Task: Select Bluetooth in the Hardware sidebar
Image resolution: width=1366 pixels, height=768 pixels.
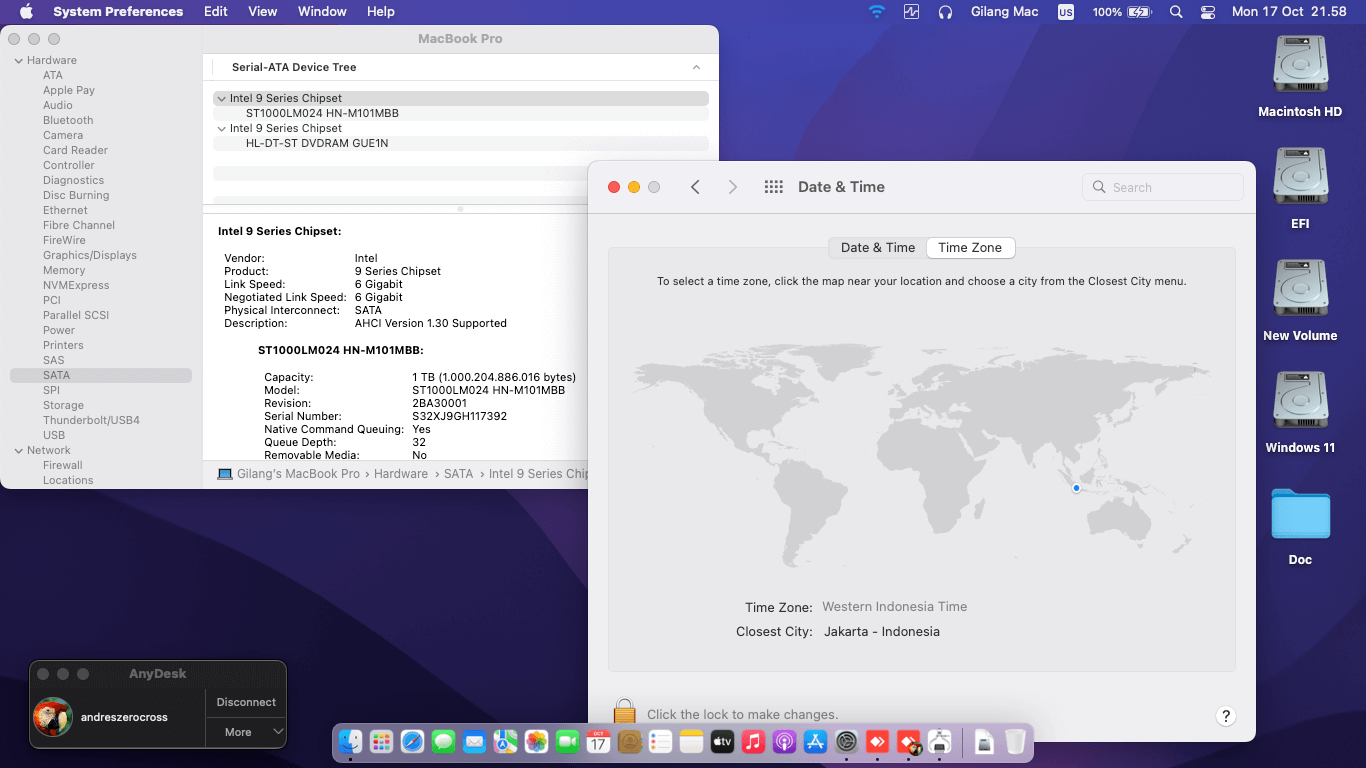Action: (x=68, y=120)
